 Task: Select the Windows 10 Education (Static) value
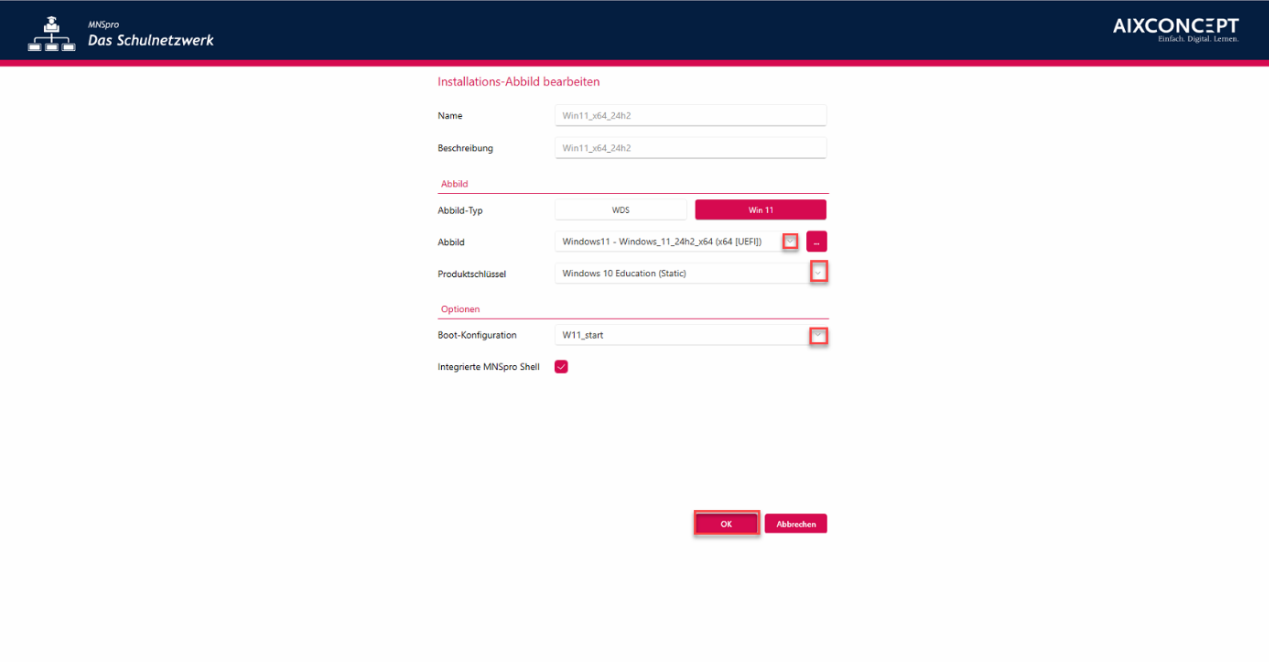[x=624, y=273]
